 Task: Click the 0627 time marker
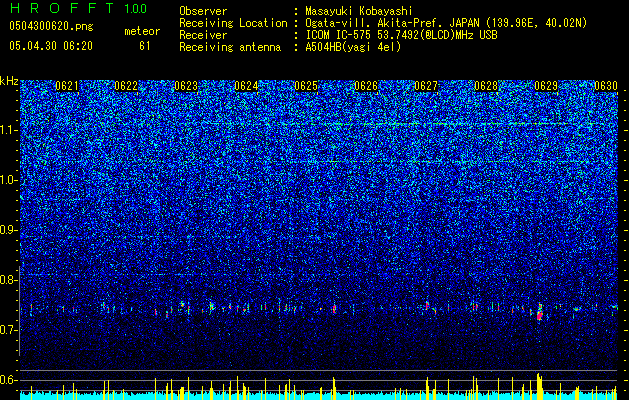click(x=426, y=86)
